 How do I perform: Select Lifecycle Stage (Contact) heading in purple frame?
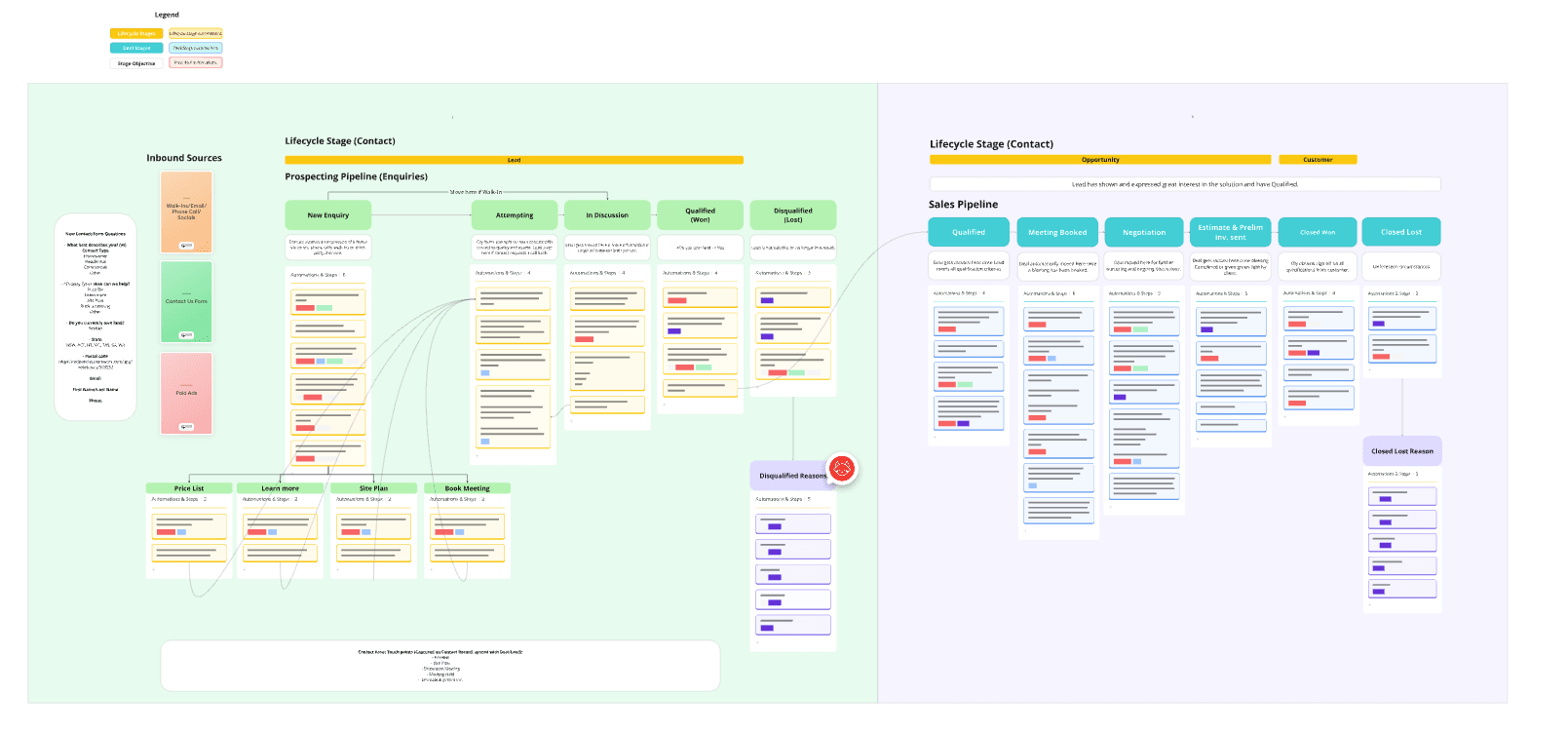991,144
